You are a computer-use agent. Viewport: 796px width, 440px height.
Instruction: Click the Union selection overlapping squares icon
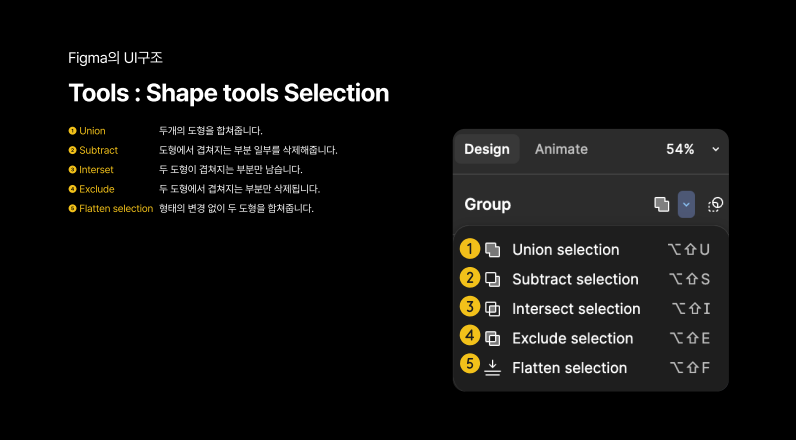click(x=492, y=250)
